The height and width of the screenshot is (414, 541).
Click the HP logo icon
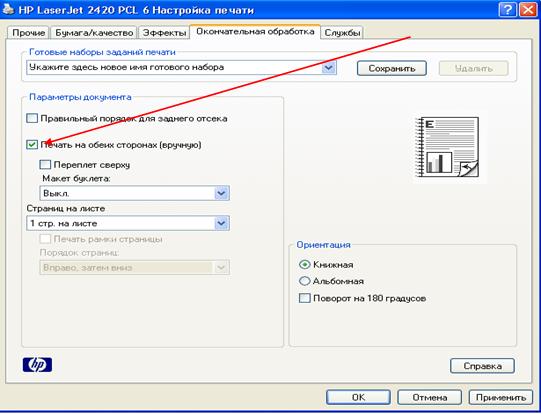pyautogui.click(x=37, y=365)
